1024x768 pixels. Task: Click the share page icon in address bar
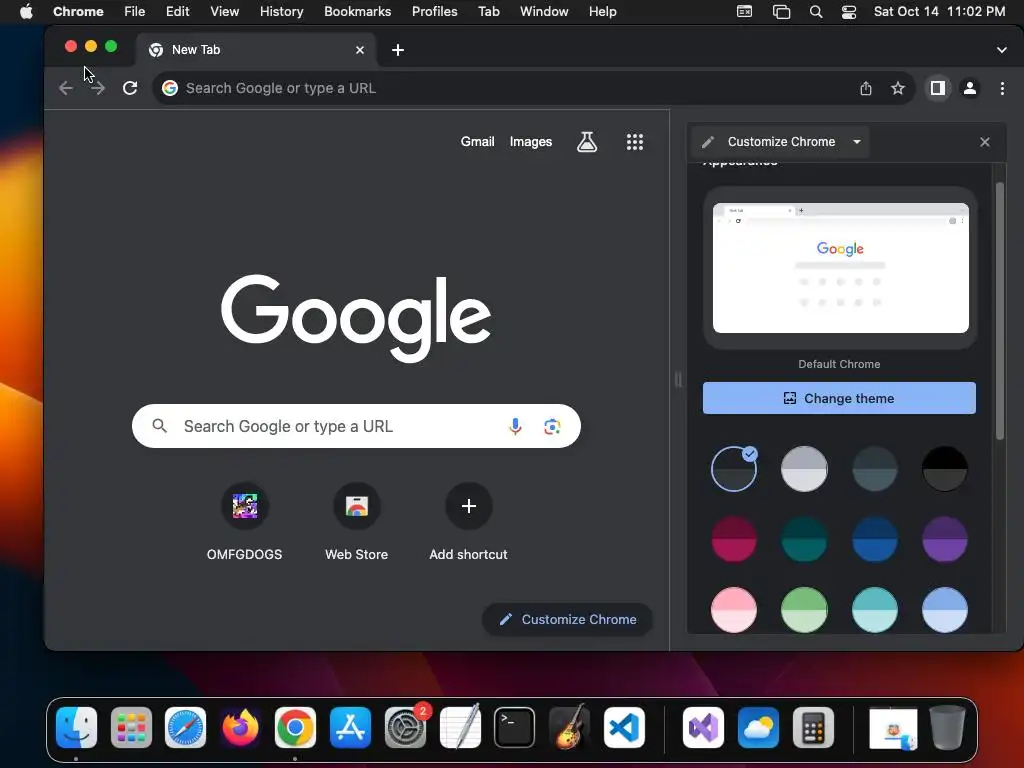click(866, 88)
